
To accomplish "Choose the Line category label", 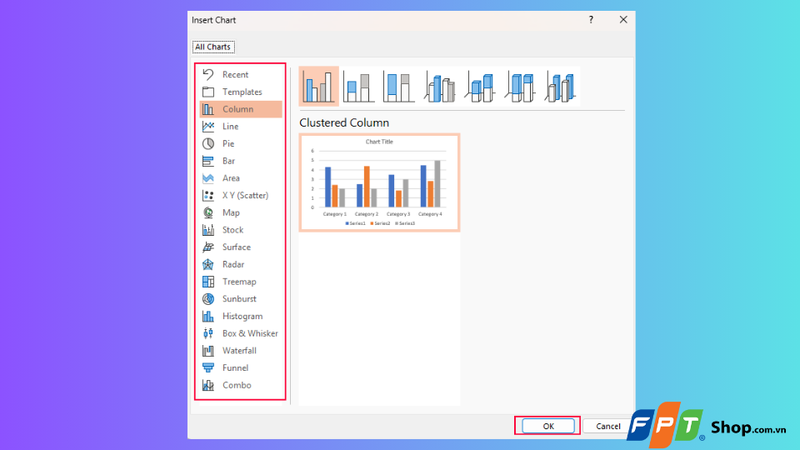I will point(230,126).
